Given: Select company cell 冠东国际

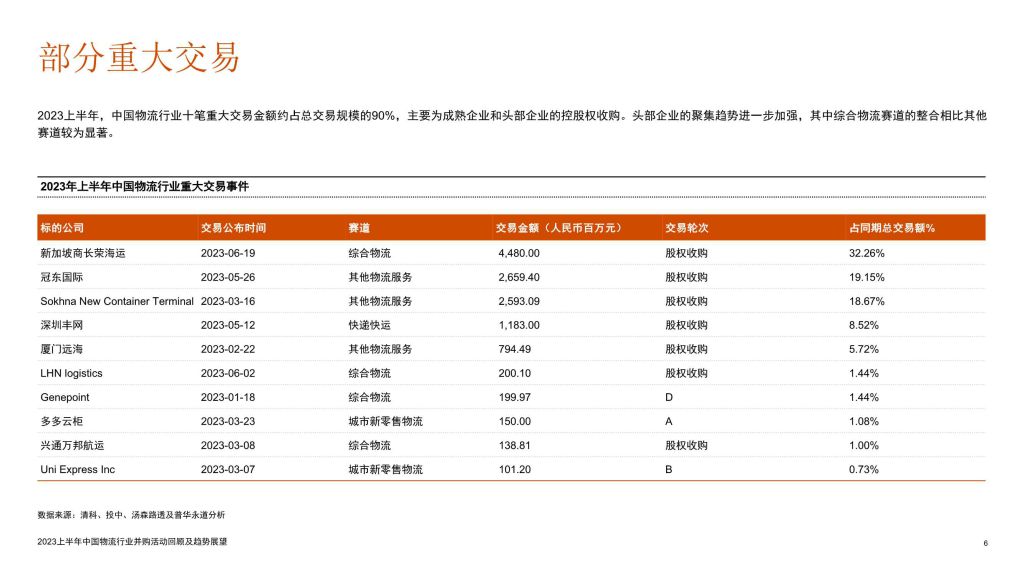Looking at the screenshot, I should click(x=61, y=277).
